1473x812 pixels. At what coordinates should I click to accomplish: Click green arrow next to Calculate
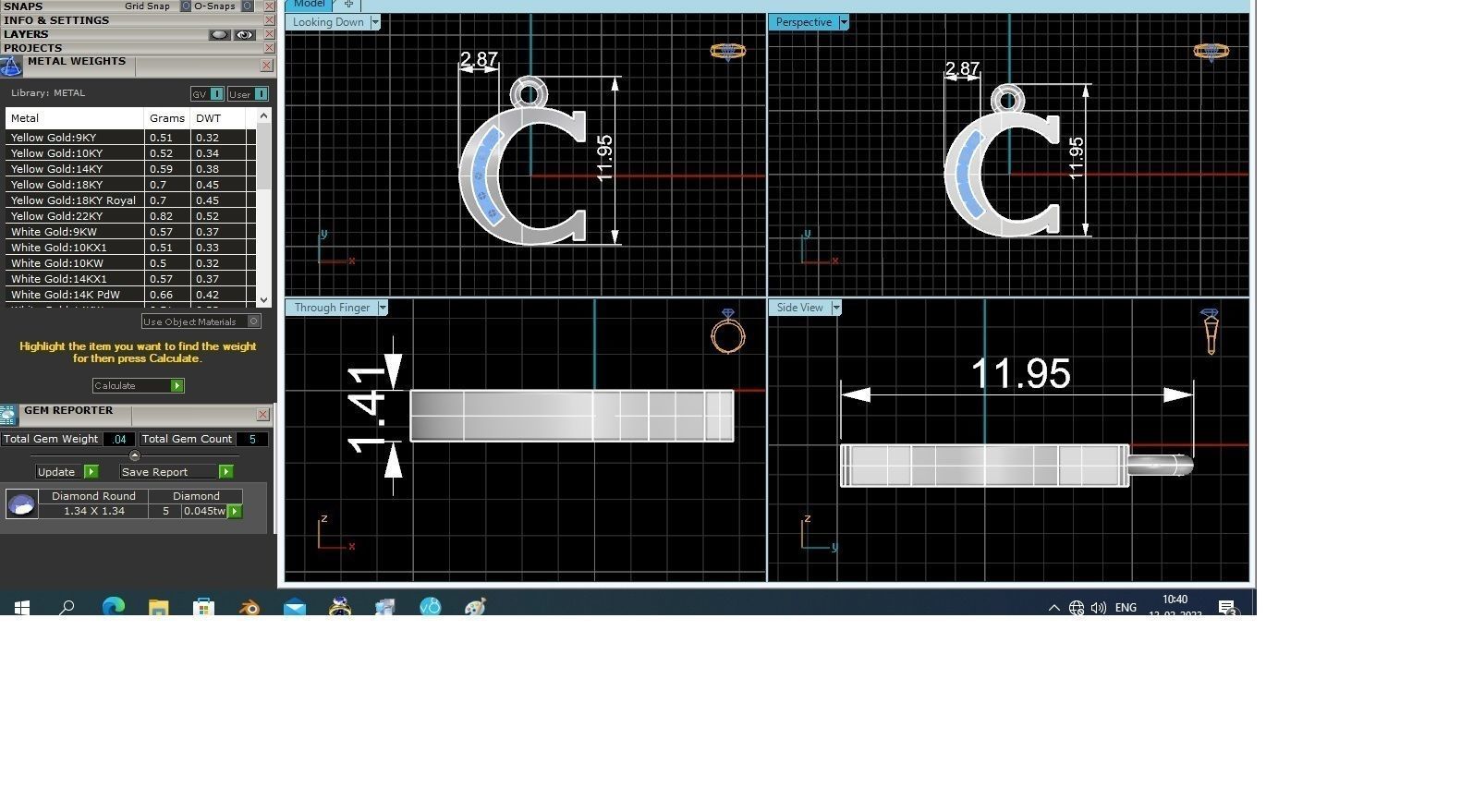[177, 386]
